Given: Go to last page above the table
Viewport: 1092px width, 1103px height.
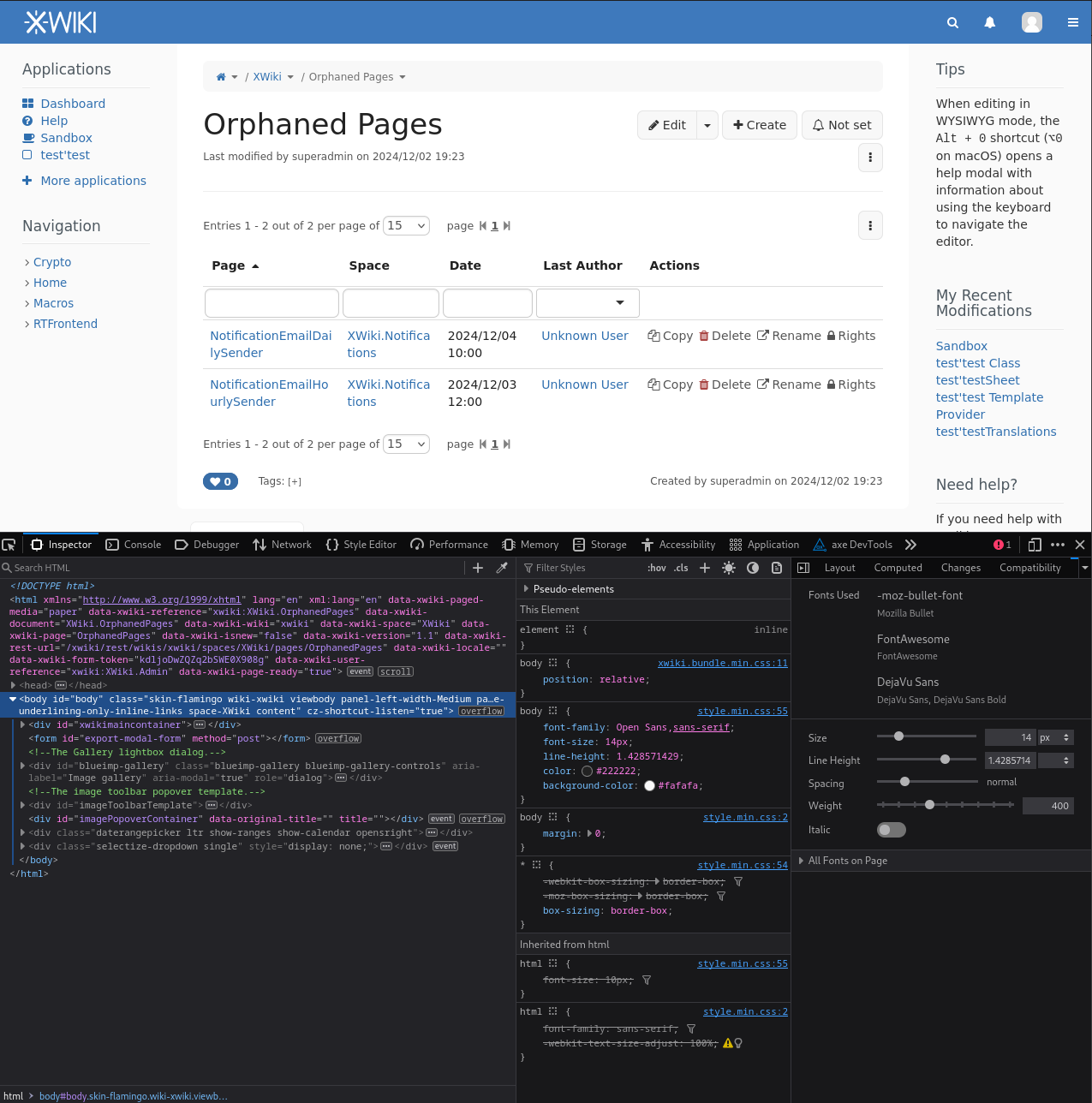Looking at the screenshot, I should 507,226.
